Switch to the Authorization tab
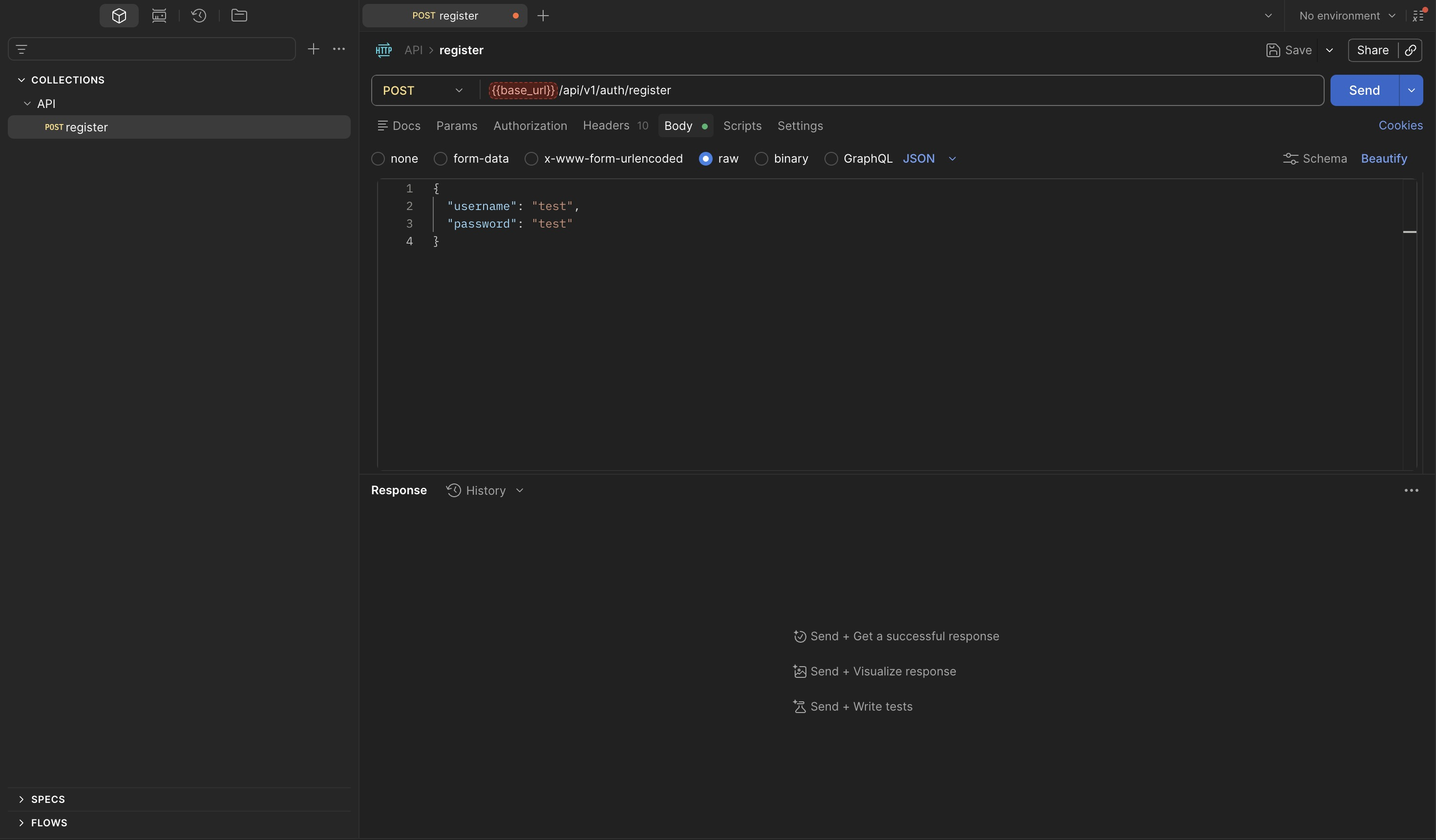 [x=530, y=126]
